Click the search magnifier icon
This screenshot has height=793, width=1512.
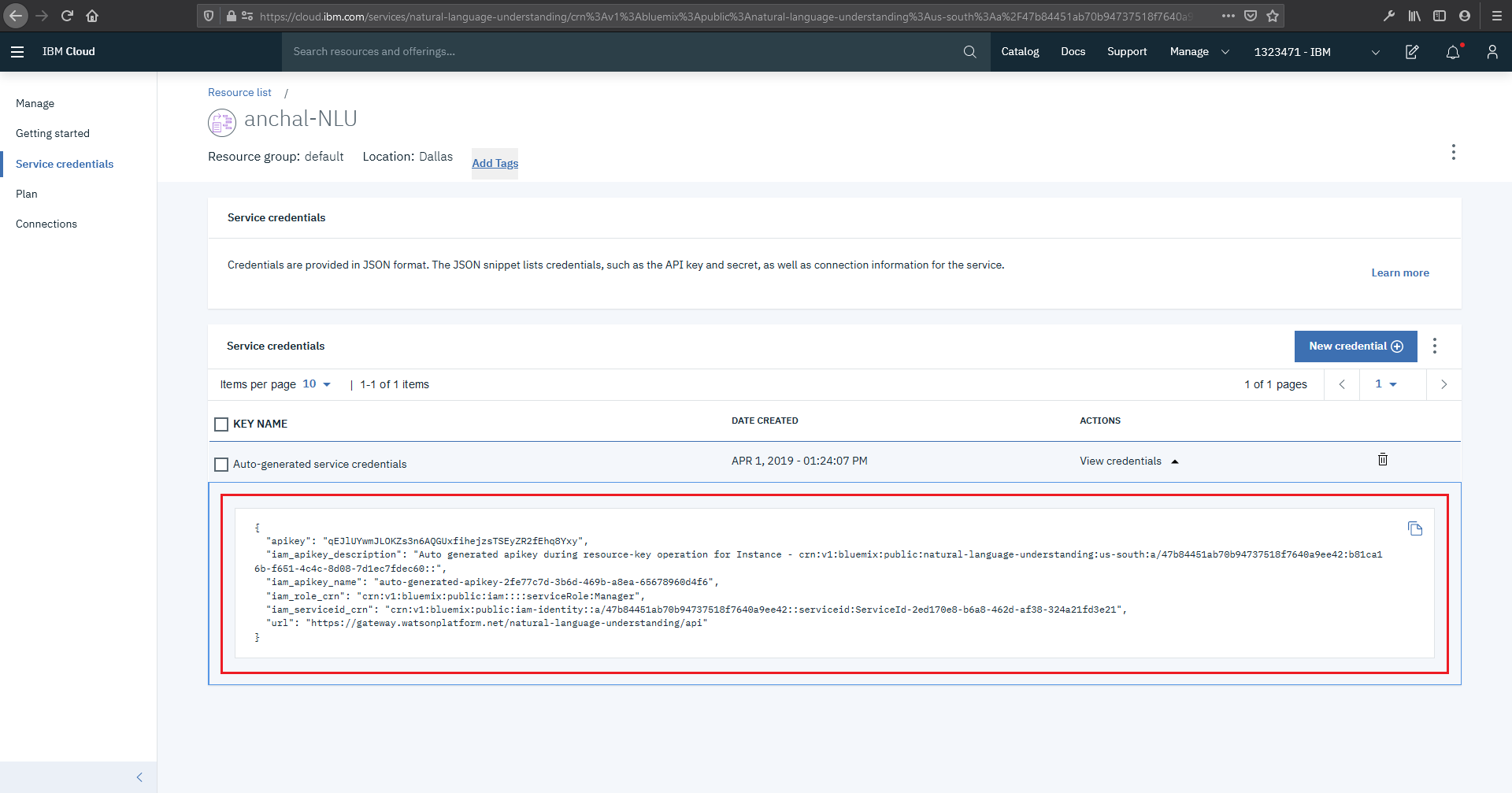[970, 52]
